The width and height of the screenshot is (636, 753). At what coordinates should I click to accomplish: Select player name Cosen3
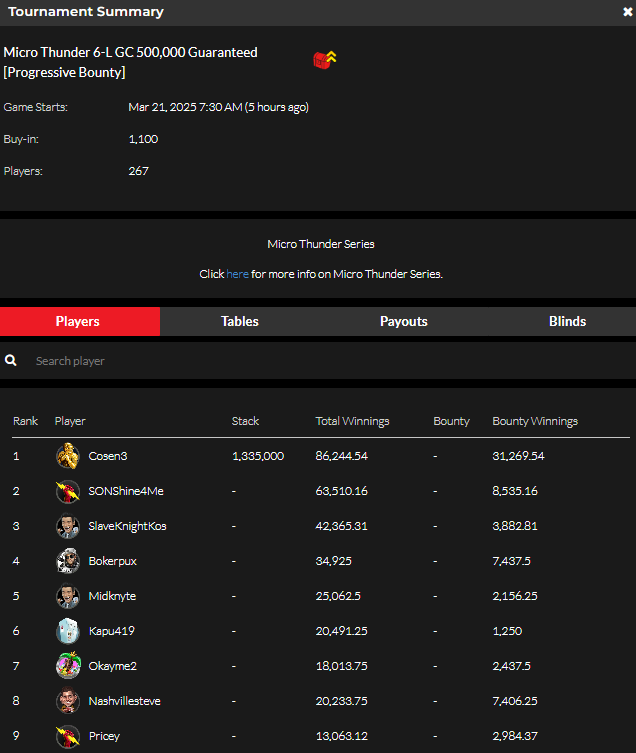click(x=108, y=456)
